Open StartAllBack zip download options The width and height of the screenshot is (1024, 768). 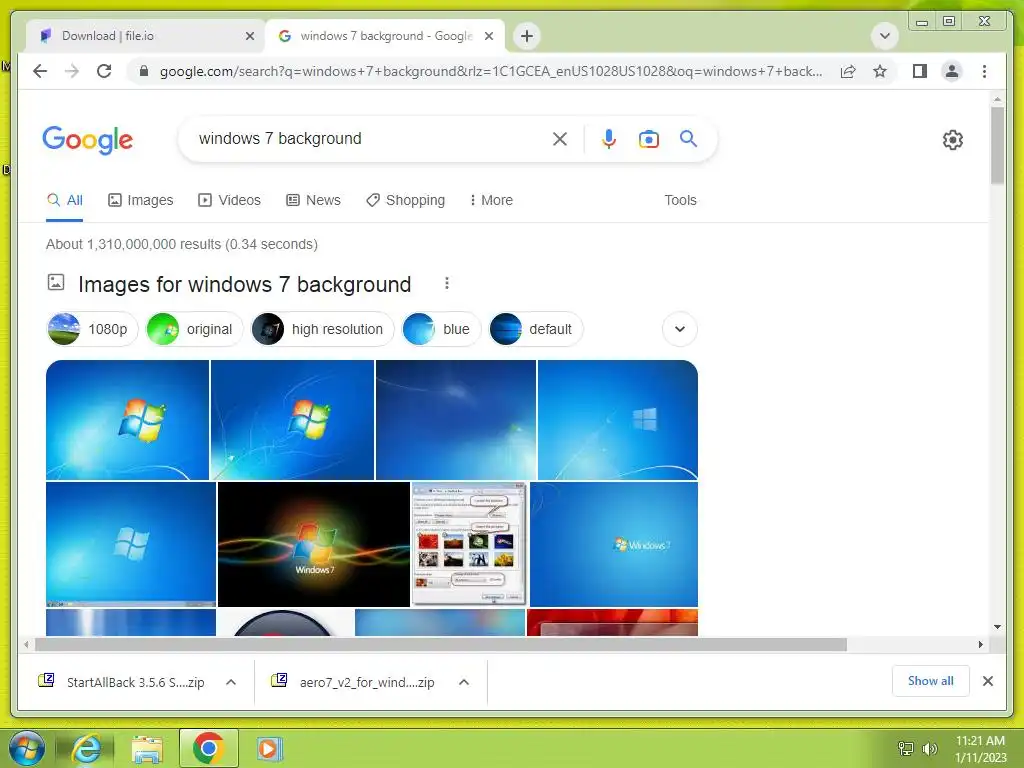231,682
